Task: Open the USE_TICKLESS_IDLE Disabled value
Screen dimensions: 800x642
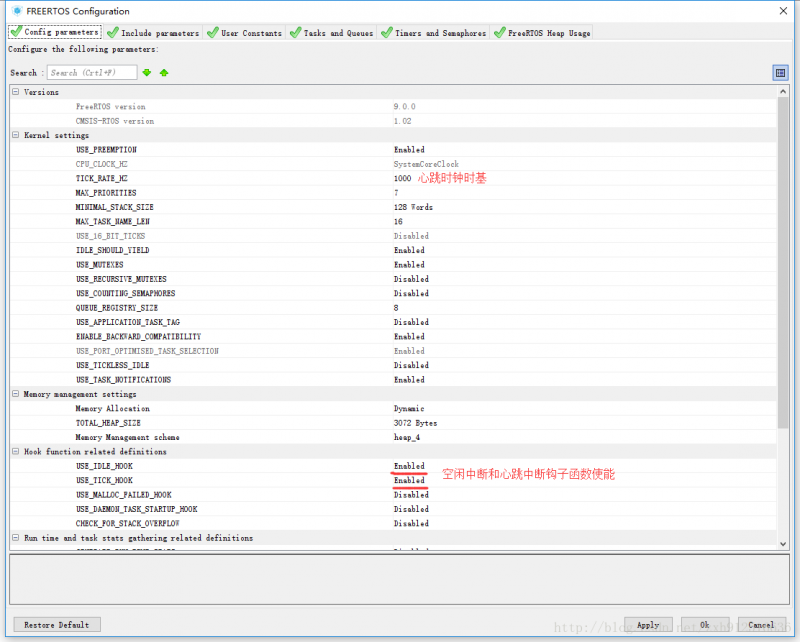Action: click(411, 365)
